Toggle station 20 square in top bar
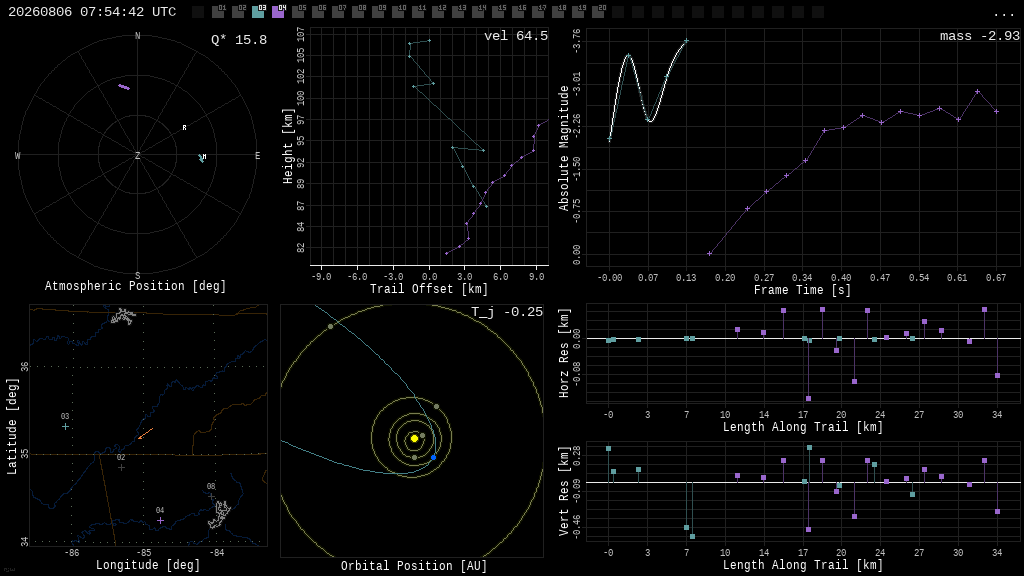Screen dimensions: 1024x576 coord(598,12)
